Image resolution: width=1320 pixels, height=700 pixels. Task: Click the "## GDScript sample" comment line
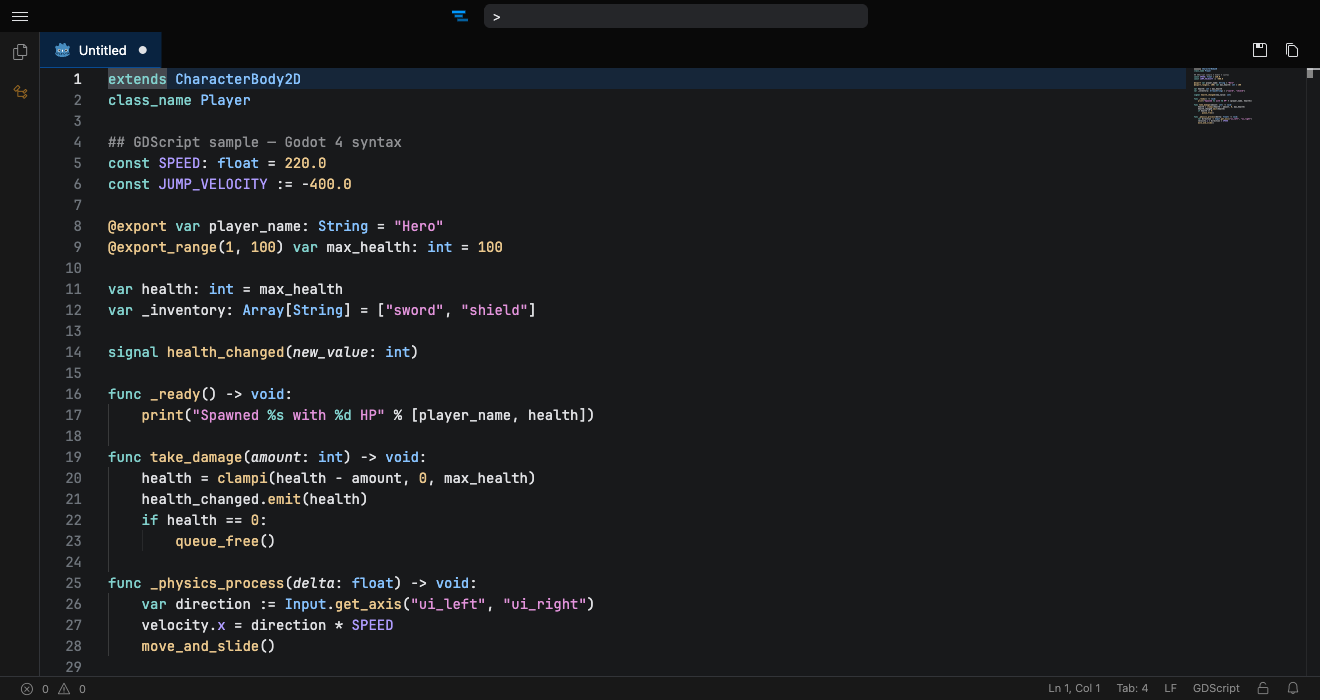coord(255,142)
